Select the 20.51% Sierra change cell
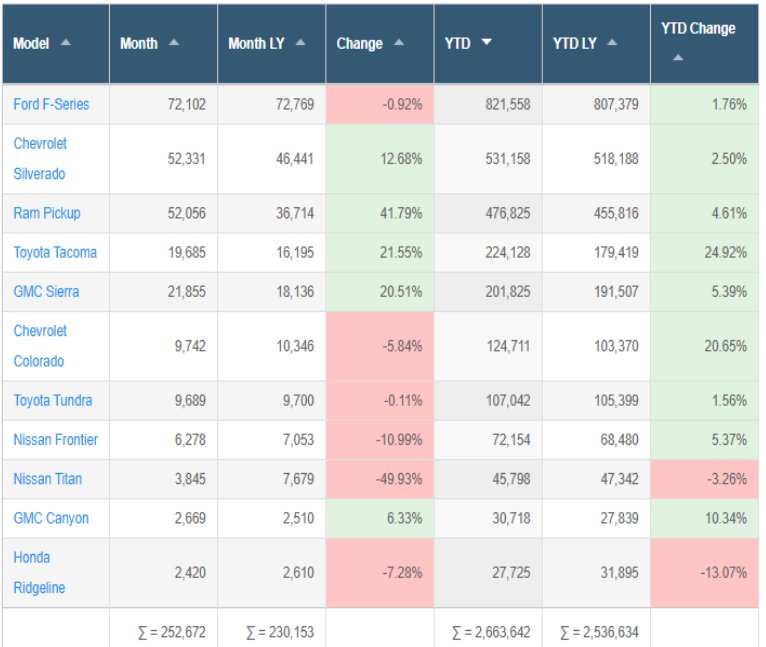 (x=380, y=292)
